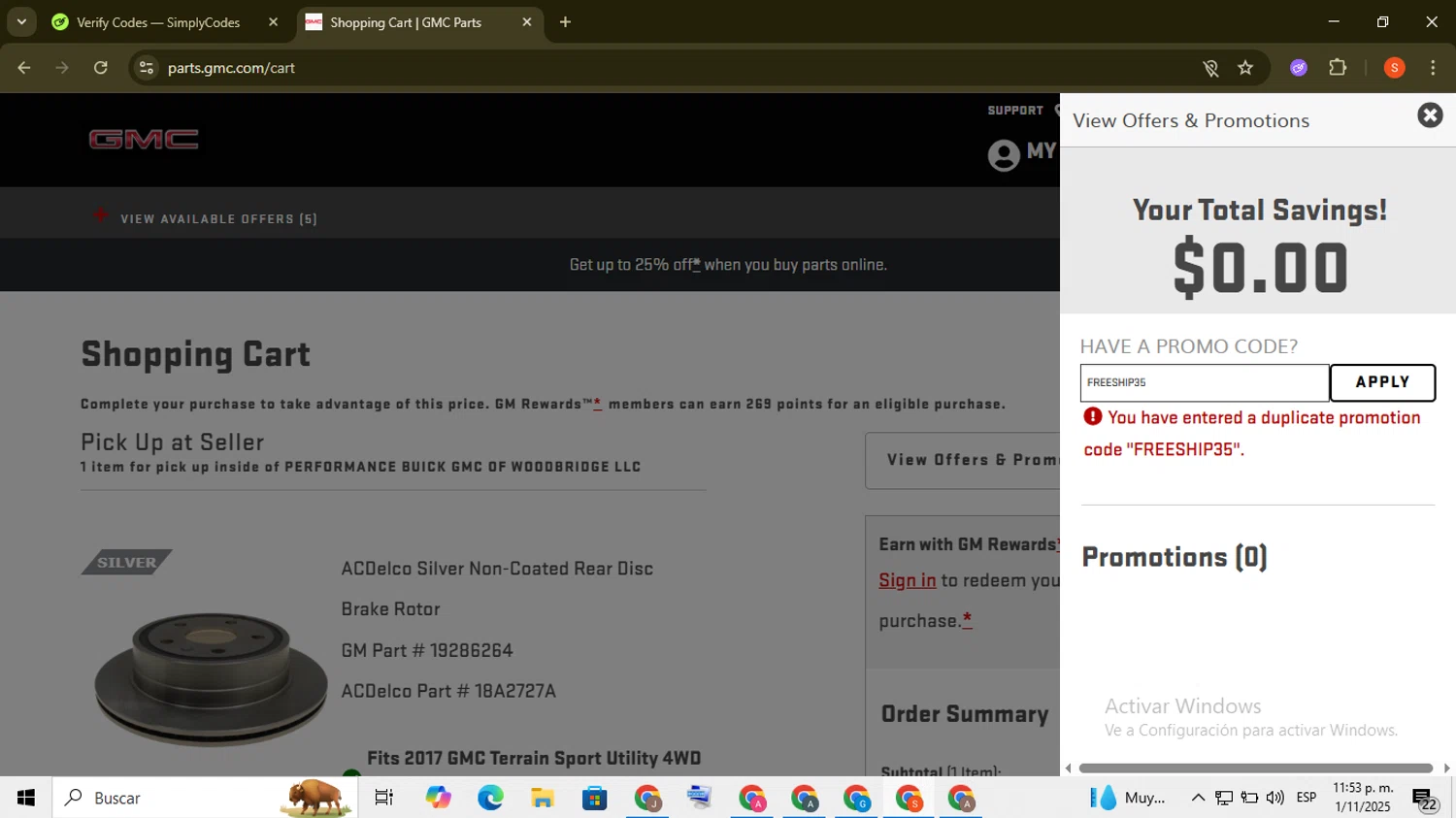Open Task View on the taskbar
1456x818 pixels.
[x=384, y=798]
